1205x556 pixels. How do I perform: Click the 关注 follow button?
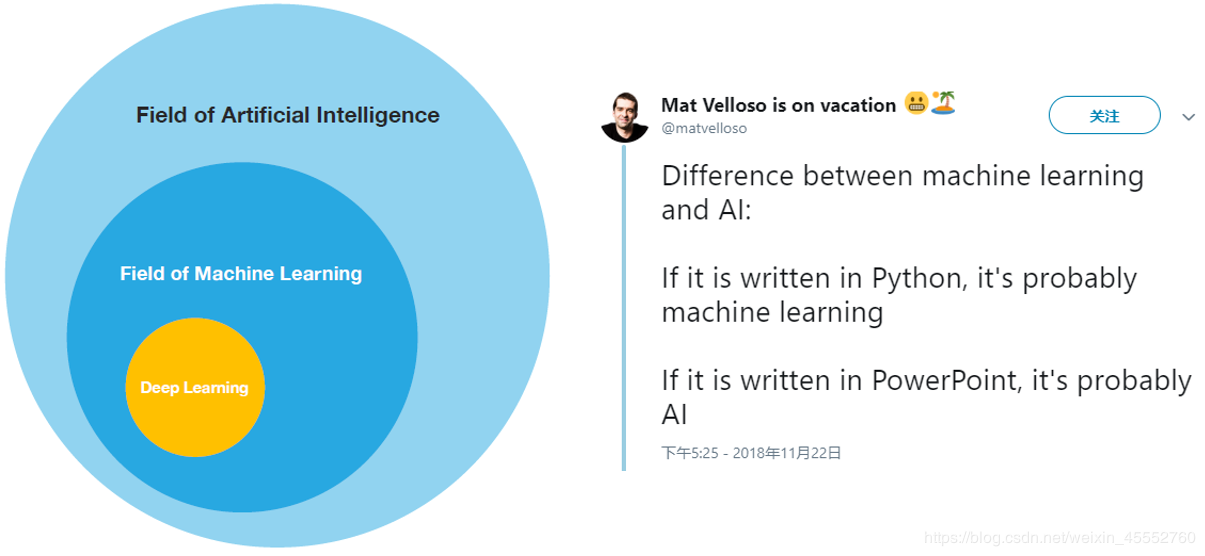click(x=1104, y=116)
